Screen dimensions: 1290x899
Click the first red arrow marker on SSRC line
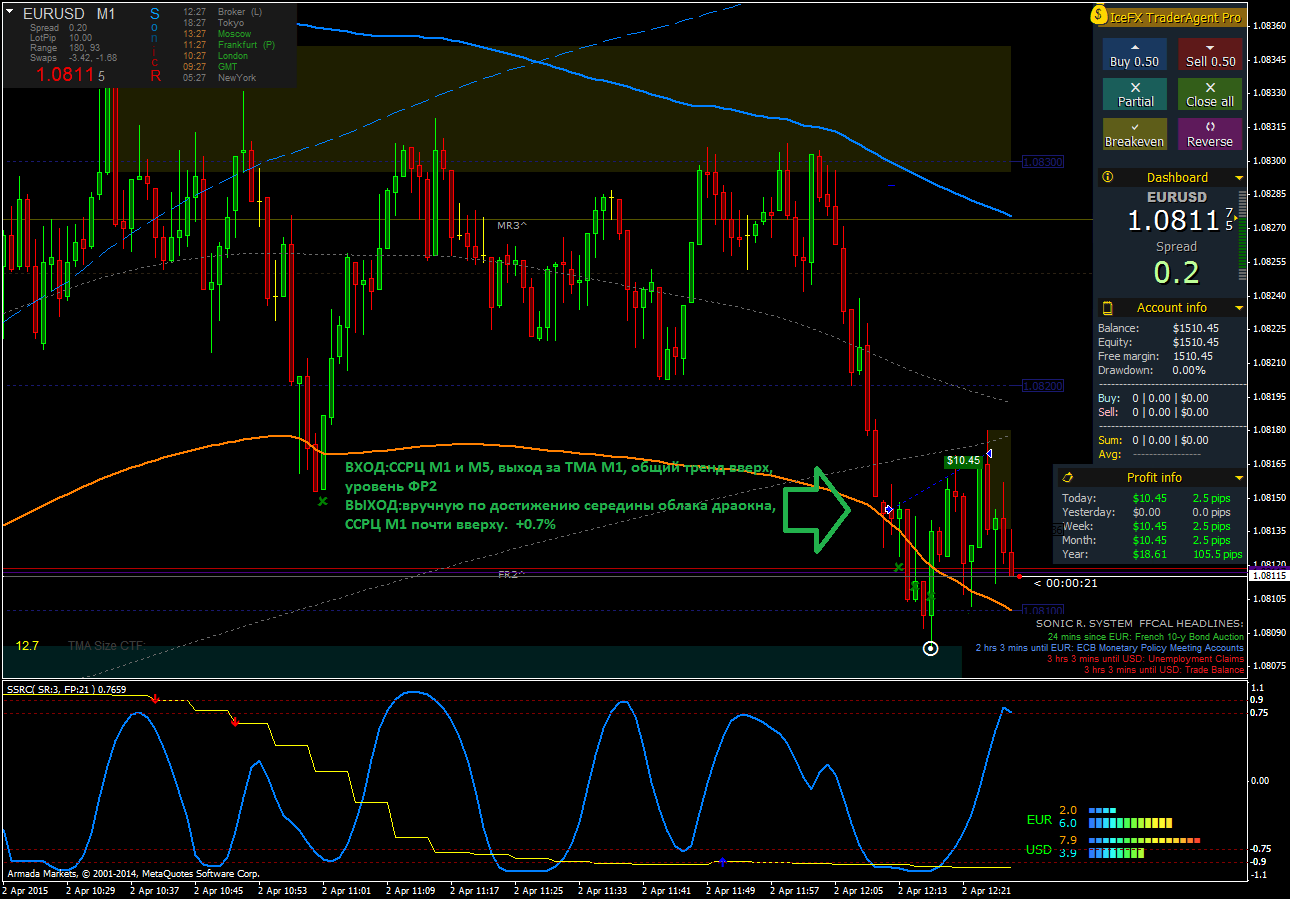[155, 699]
